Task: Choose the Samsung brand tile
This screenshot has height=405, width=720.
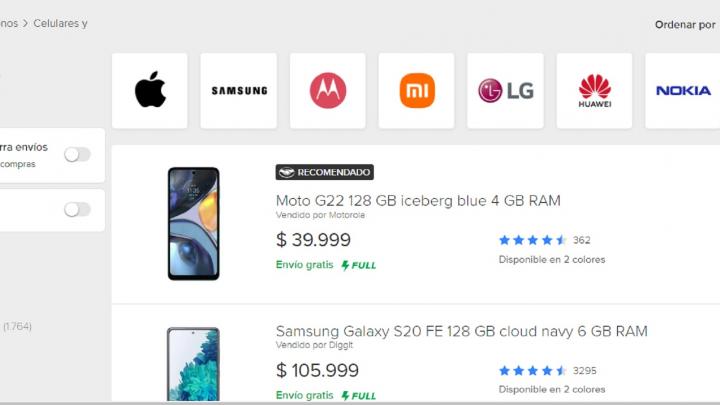Action: [239, 90]
